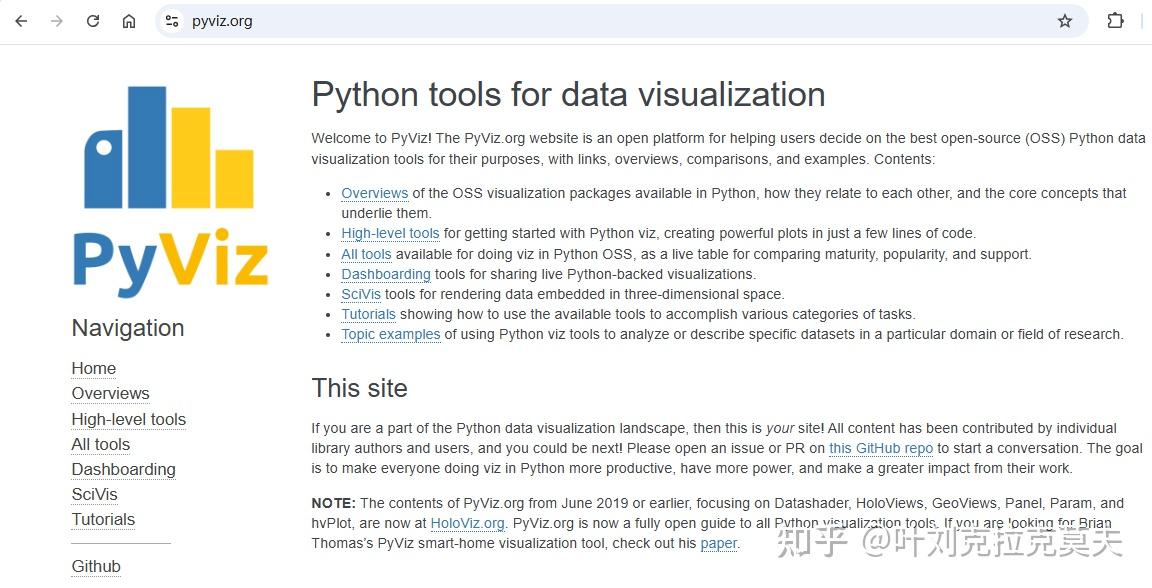The height and width of the screenshot is (588, 1152).
Task: Open the 'High-level tools' bullet link
Action: [390, 233]
